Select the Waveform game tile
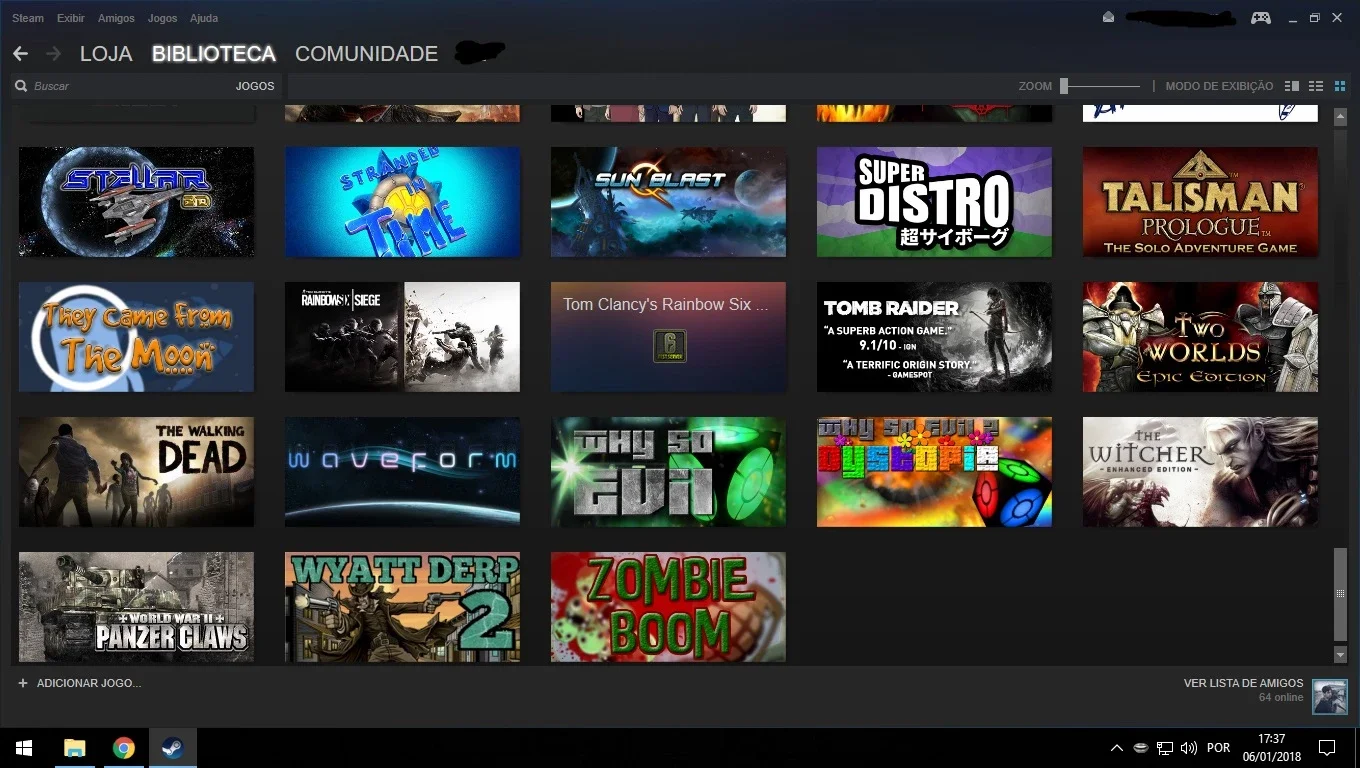The image size is (1360, 768). pos(402,472)
